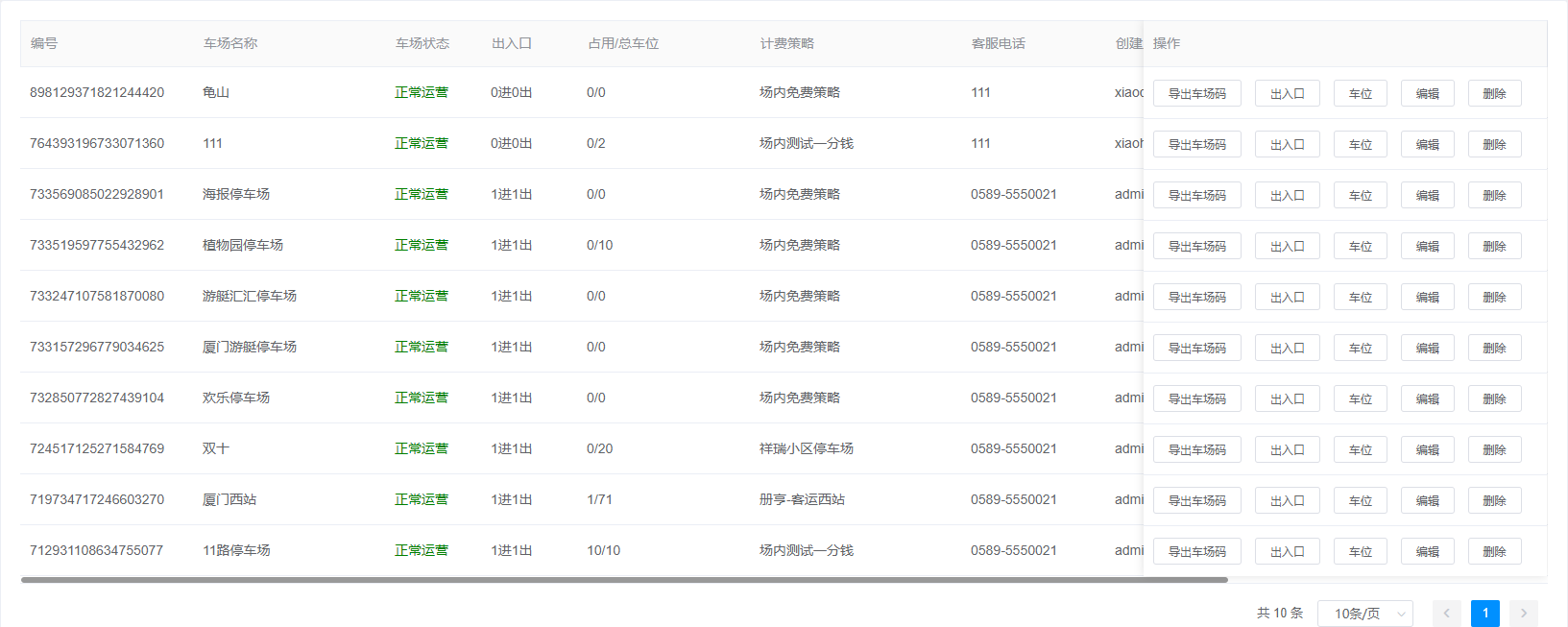Delete the 厦门游艇停车场 row

[x=1494, y=348]
